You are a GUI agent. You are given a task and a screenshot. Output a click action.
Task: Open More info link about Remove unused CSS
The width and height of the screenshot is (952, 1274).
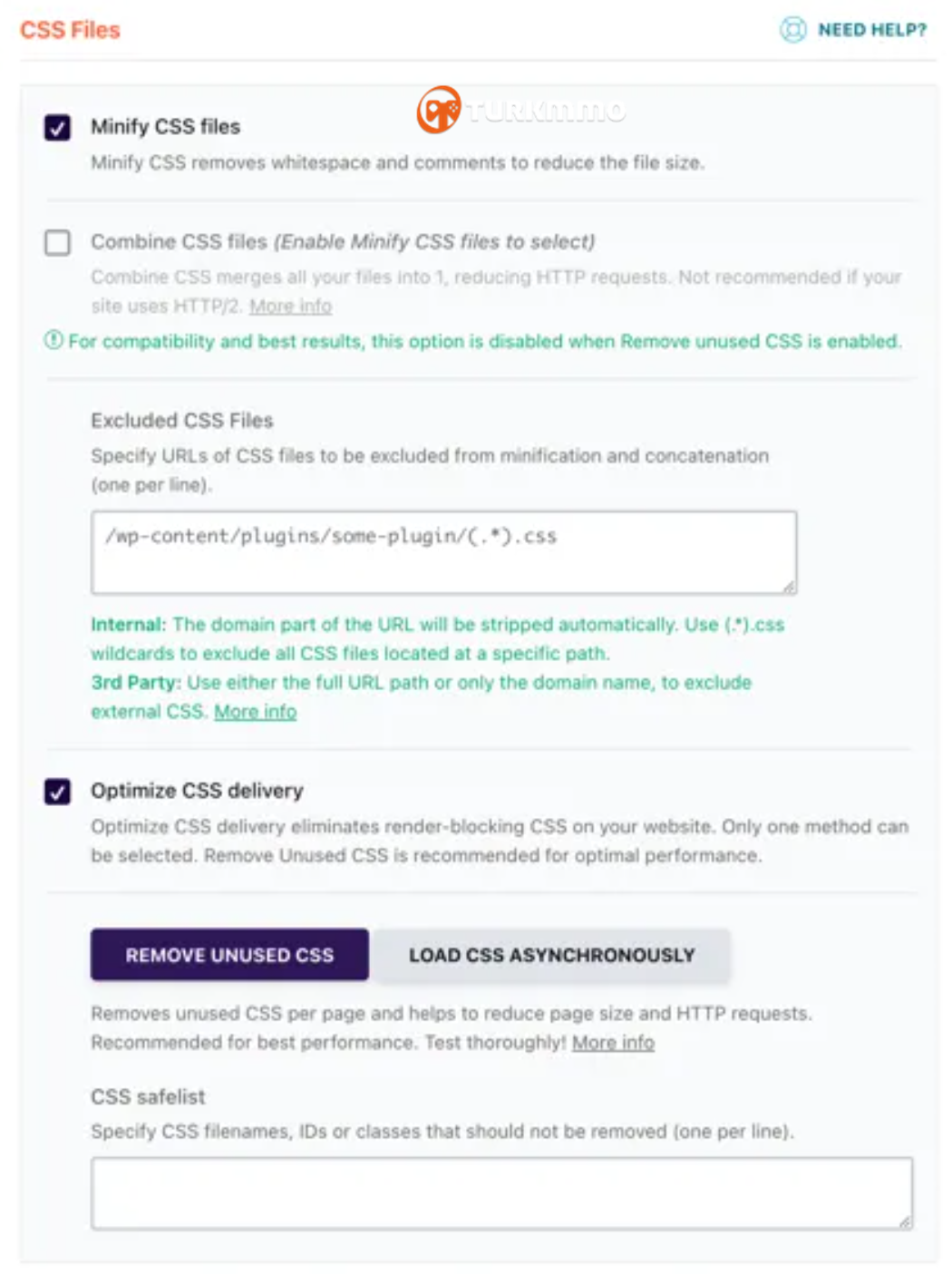point(613,1042)
